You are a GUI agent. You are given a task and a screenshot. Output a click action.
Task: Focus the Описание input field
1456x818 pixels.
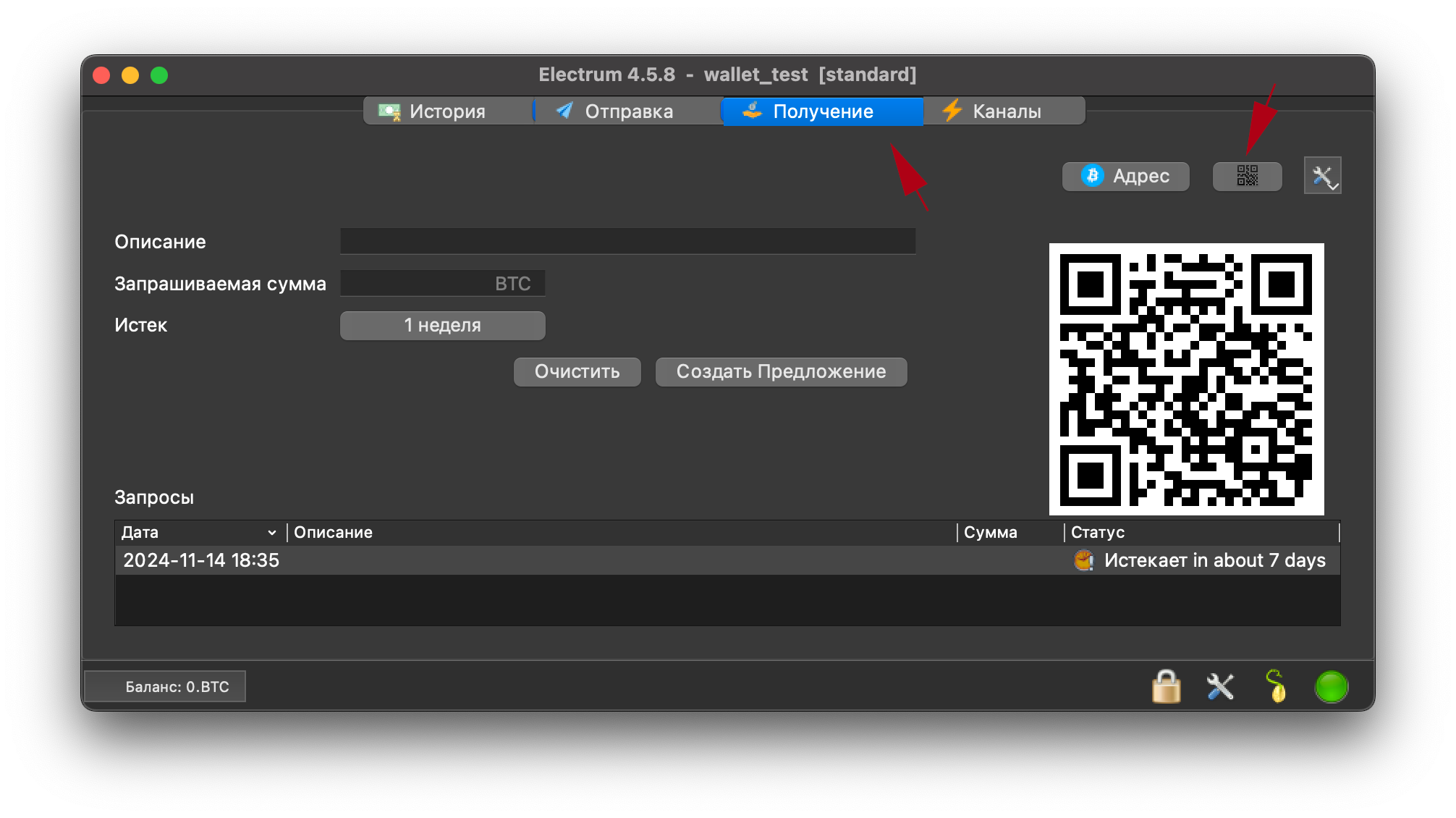point(627,242)
